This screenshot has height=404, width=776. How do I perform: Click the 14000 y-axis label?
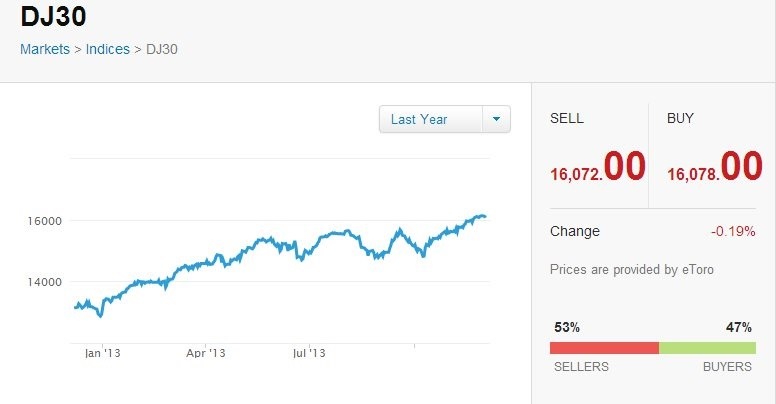pyautogui.click(x=45, y=282)
